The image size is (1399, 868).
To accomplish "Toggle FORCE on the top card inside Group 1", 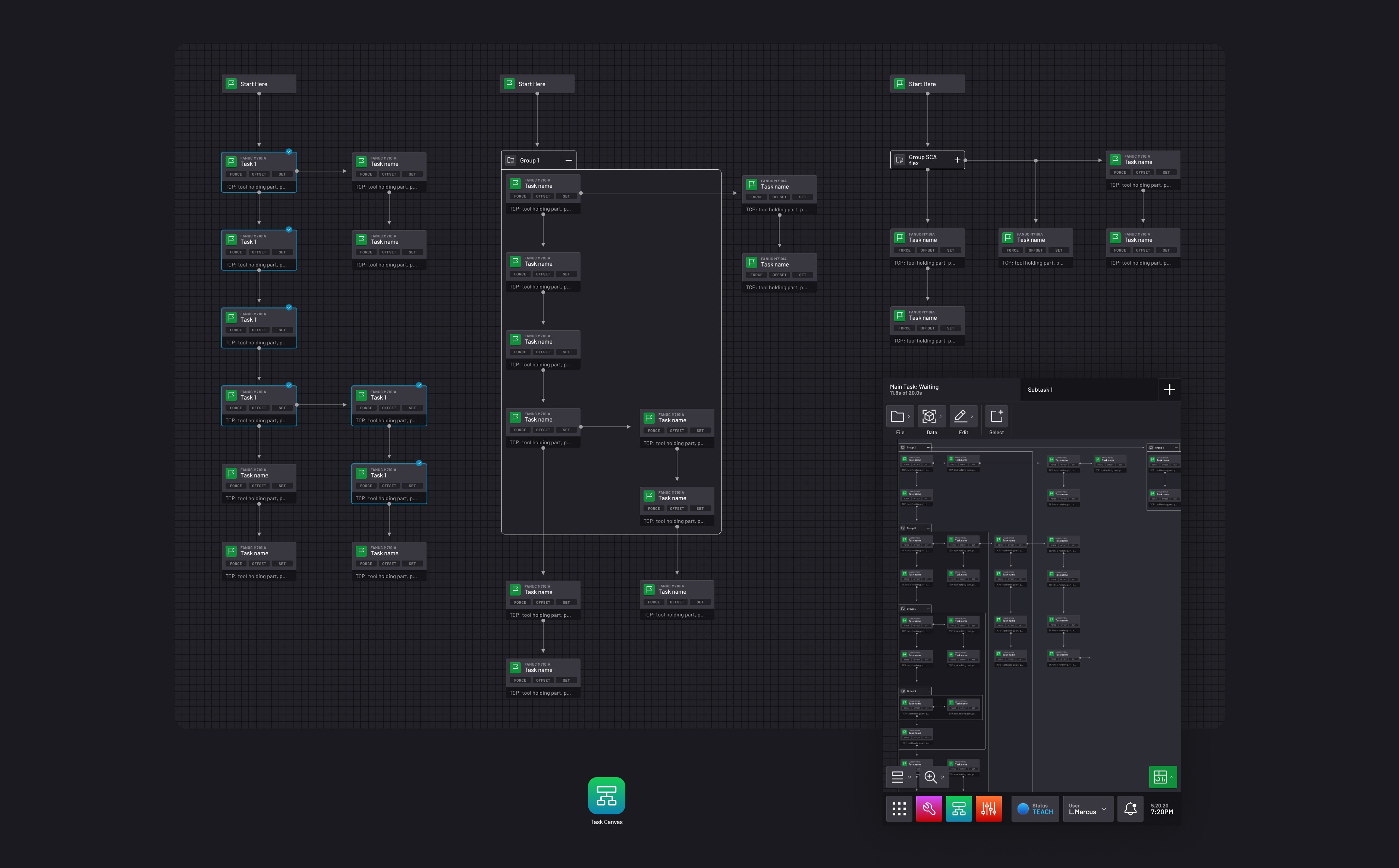I will coord(520,196).
